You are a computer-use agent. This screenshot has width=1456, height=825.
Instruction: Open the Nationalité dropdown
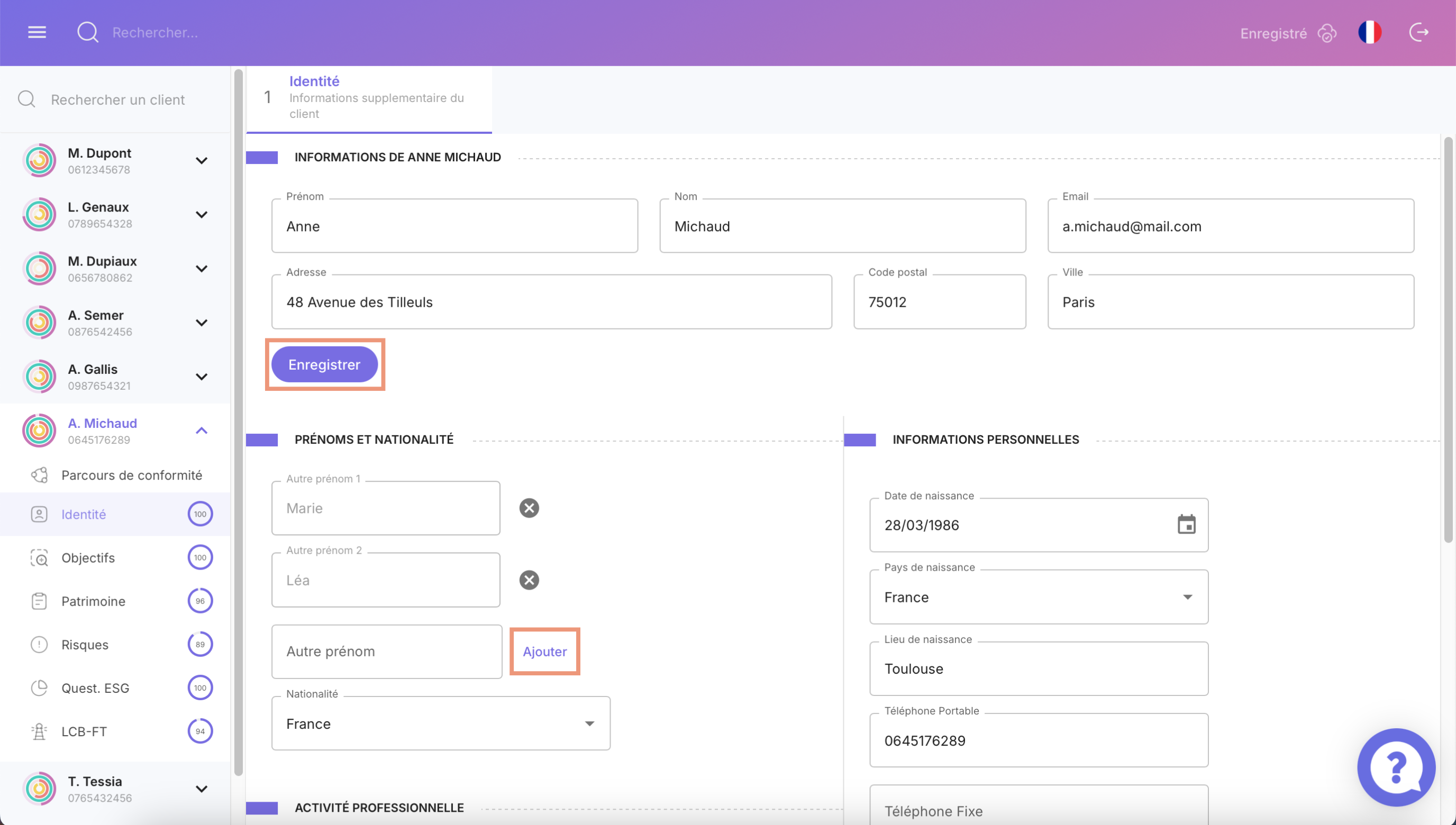(589, 723)
